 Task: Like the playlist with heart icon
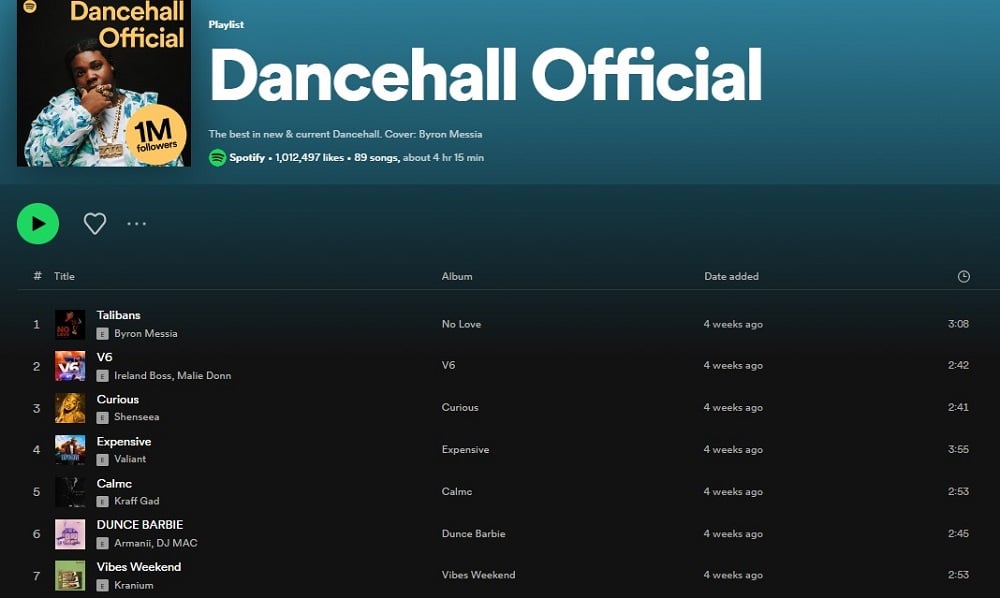coord(95,224)
